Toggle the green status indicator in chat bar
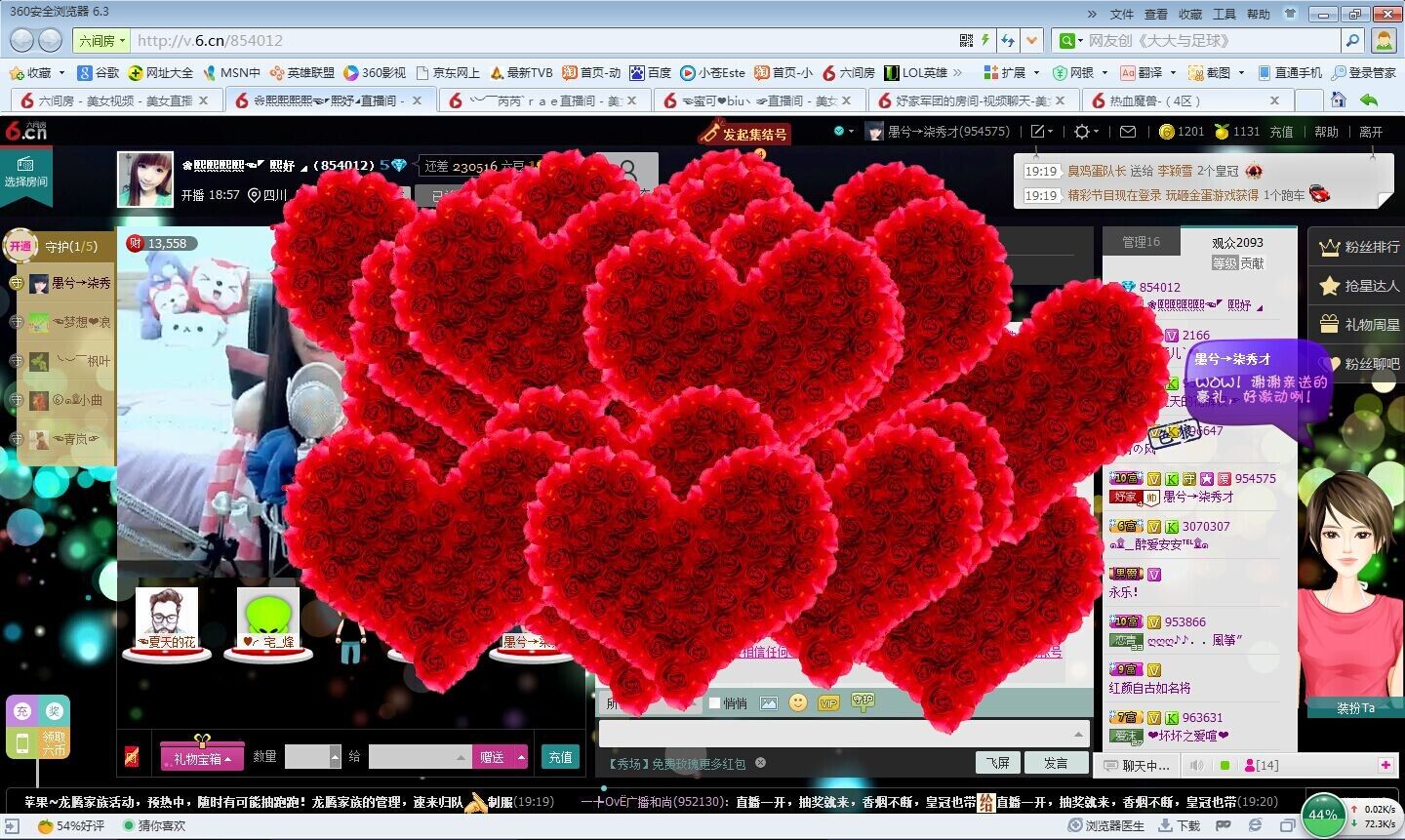 1225,765
